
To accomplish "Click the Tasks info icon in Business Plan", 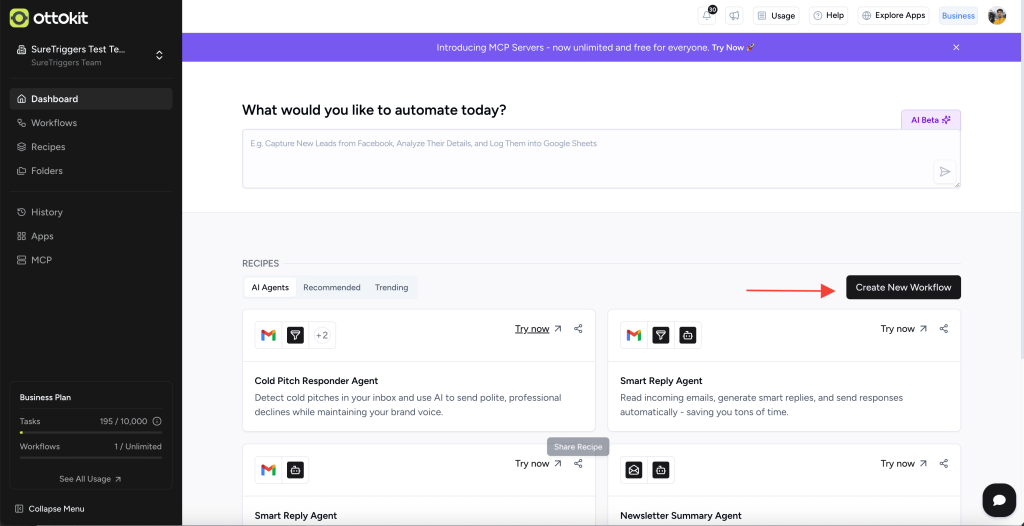I will pos(157,421).
